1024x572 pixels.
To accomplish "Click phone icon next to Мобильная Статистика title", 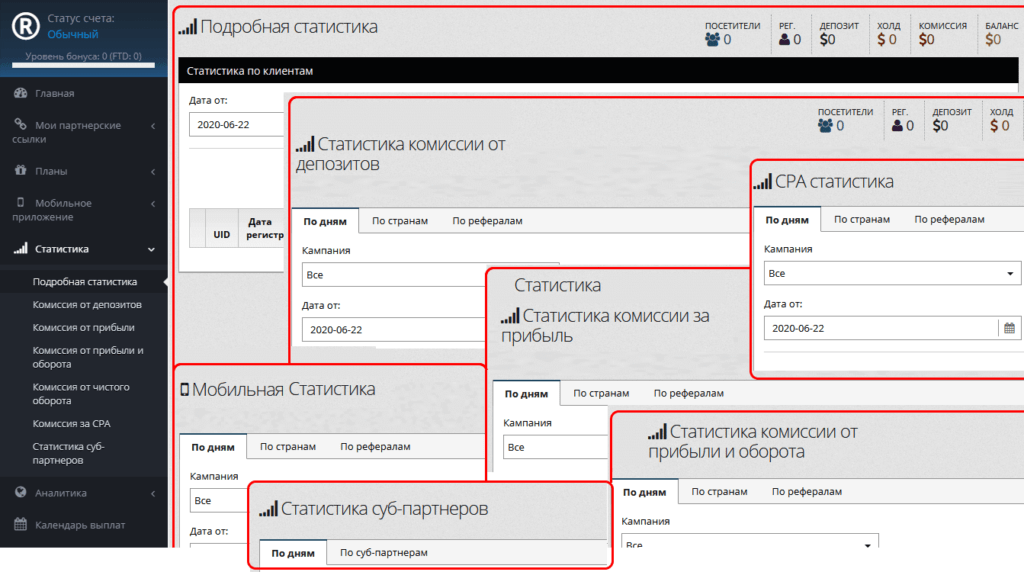I will [x=185, y=389].
